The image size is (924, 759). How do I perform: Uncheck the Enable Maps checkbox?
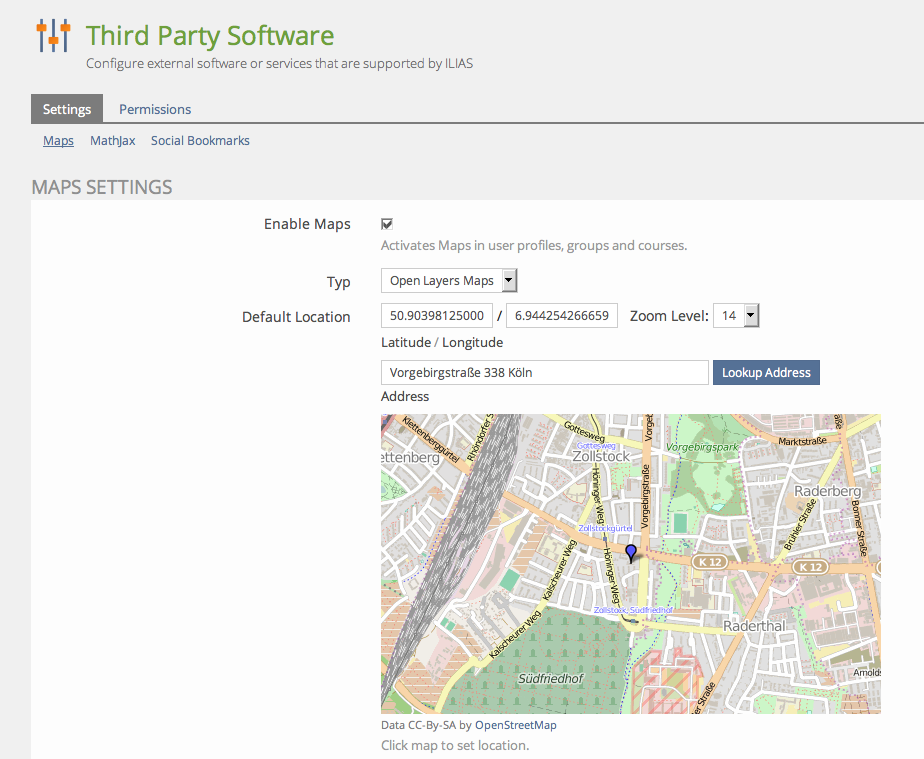pyautogui.click(x=387, y=224)
